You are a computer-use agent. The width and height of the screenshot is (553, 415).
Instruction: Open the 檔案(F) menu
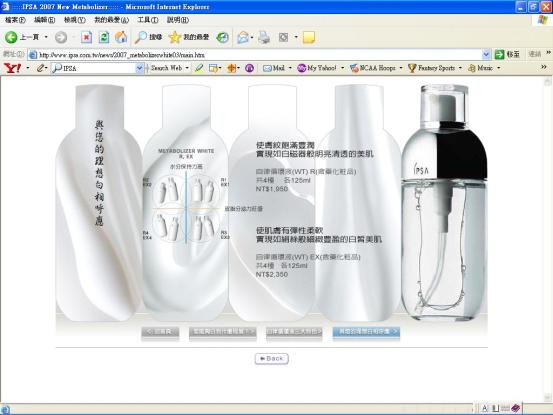[x=15, y=20]
